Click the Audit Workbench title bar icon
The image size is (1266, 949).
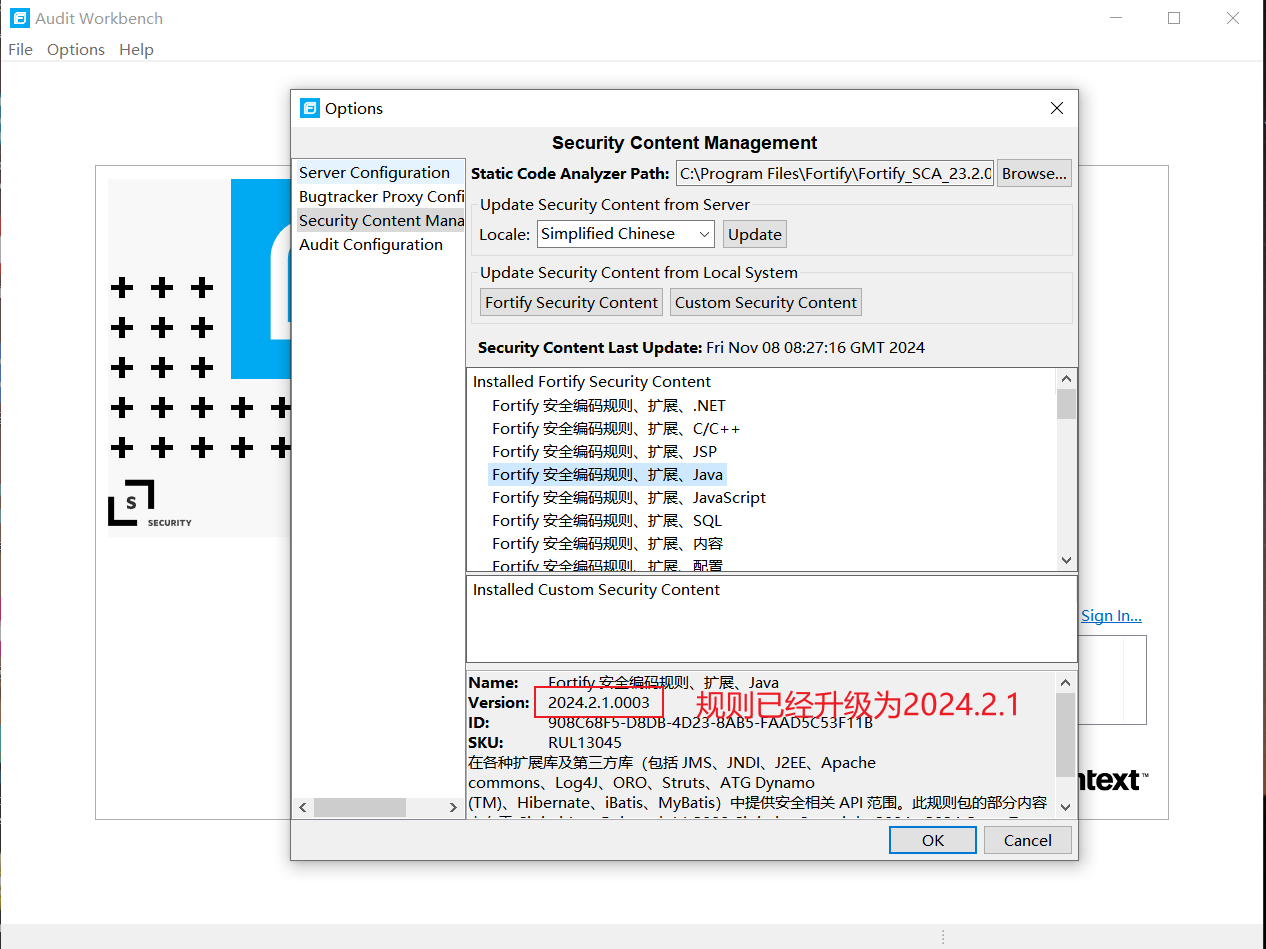click(18, 18)
